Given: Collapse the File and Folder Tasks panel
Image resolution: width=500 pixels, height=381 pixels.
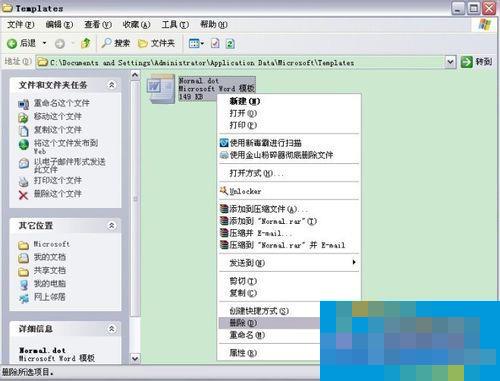Looking at the screenshot, I should pos(112,85).
